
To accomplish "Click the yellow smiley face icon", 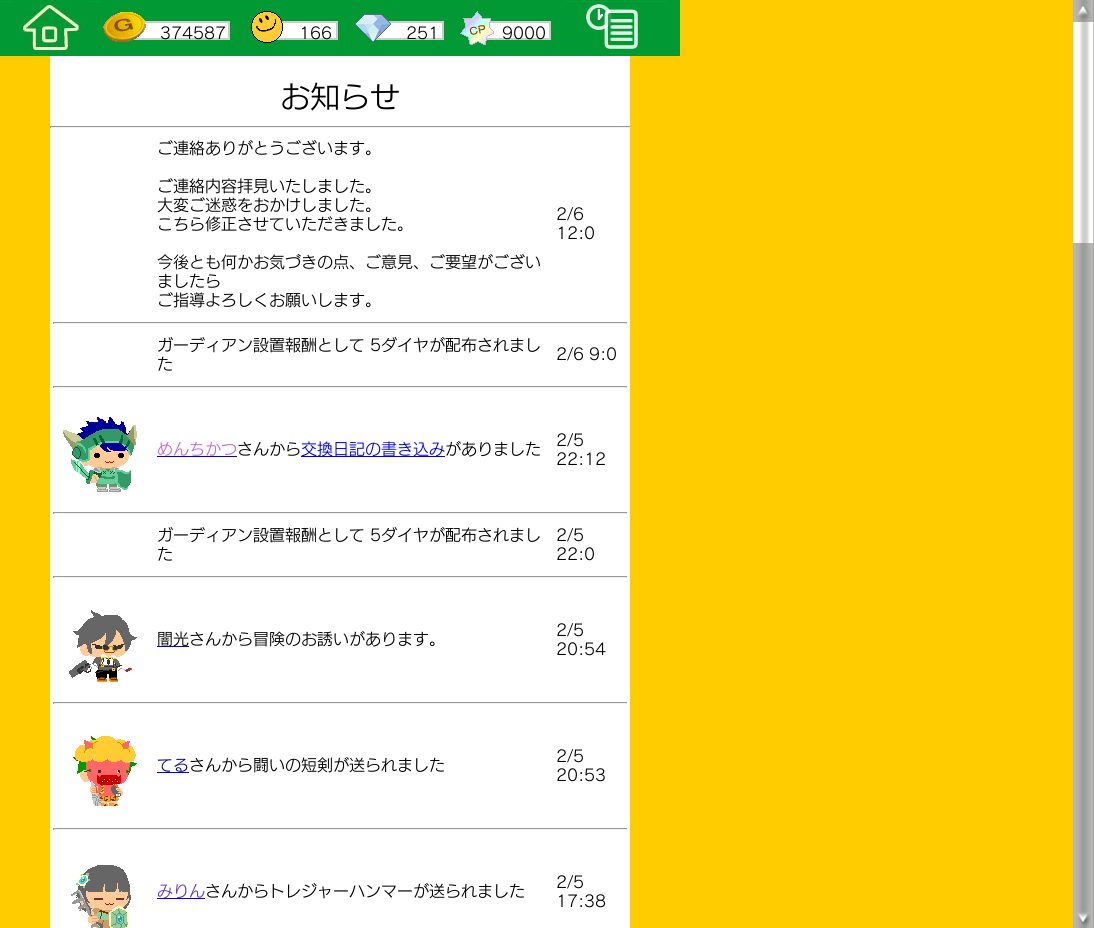I will [267, 27].
